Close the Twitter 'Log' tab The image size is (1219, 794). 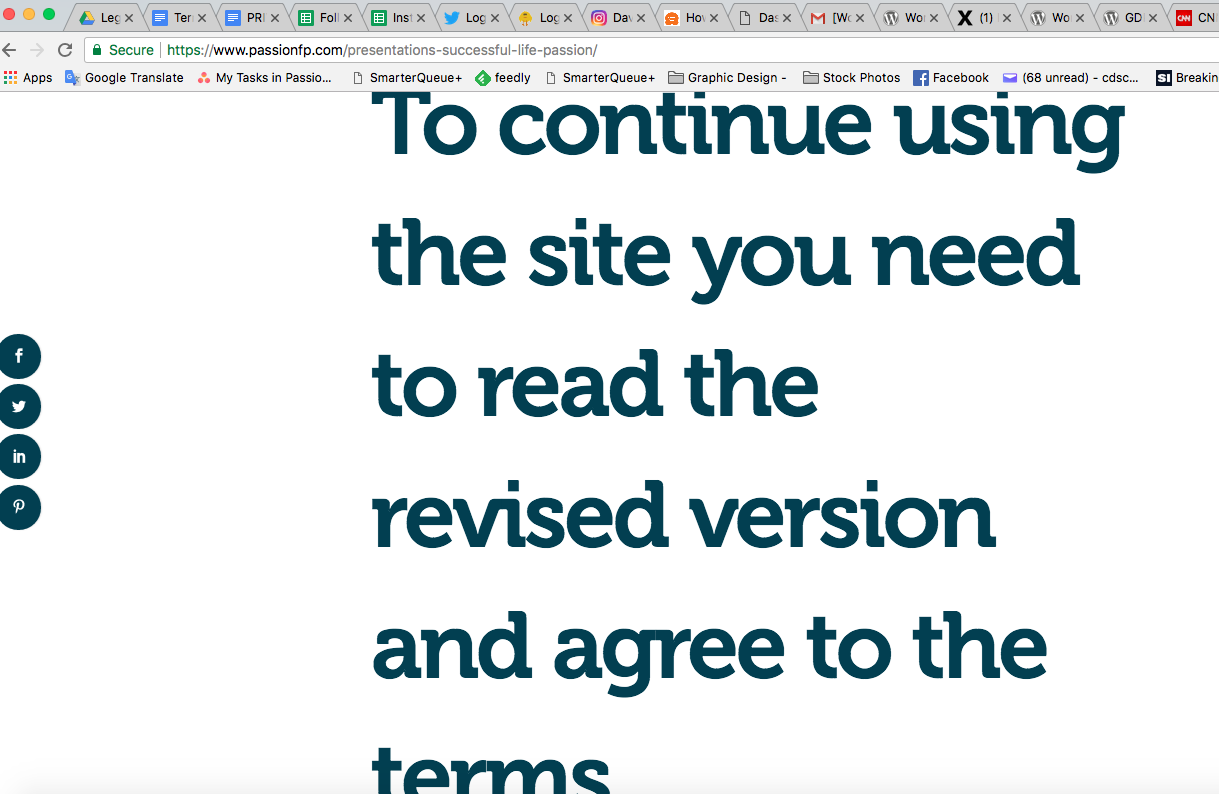click(495, 18)
